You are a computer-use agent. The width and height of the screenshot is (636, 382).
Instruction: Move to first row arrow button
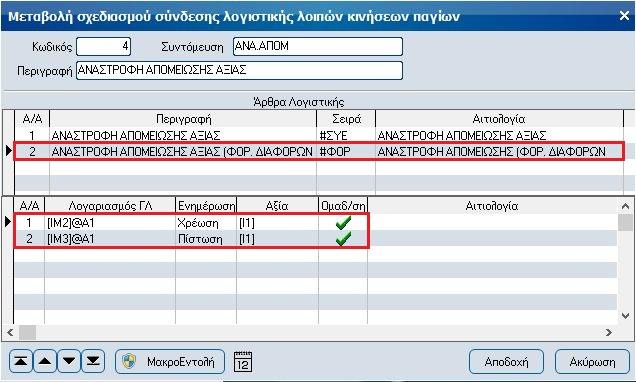21,361
